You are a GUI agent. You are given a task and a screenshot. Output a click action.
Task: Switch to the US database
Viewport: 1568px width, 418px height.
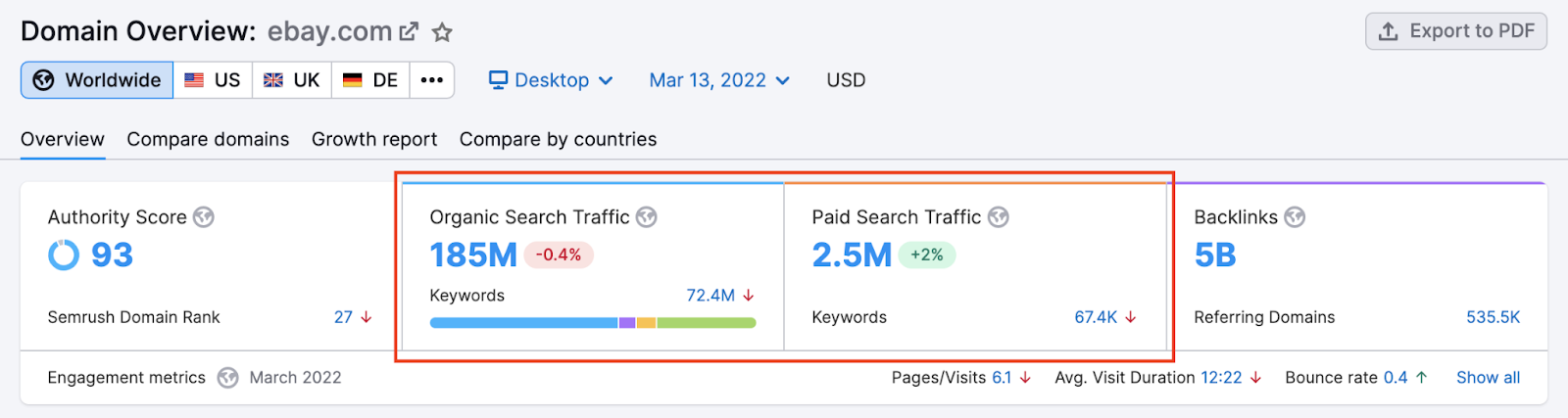point(213,80)
